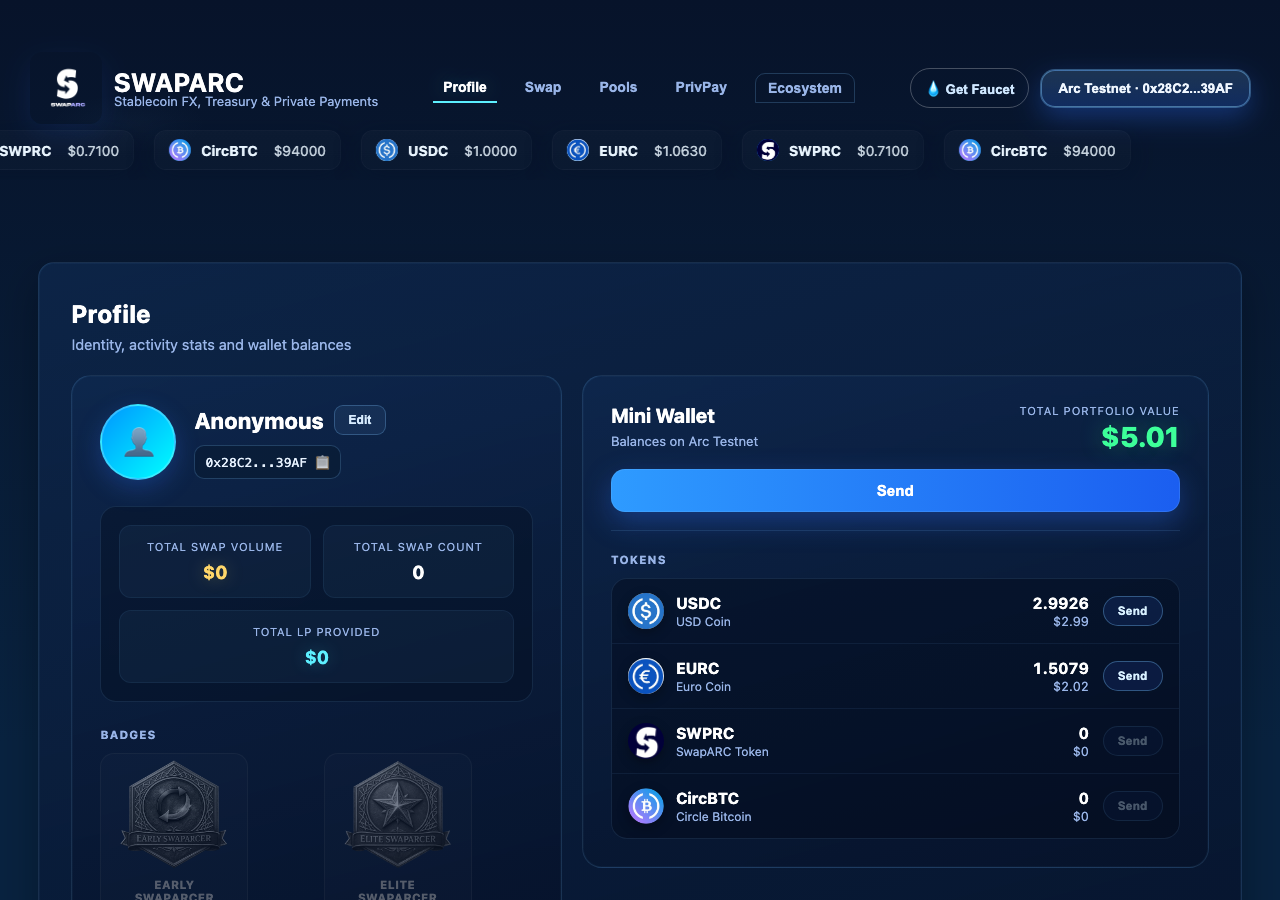The height and width of the screenshot is (900, 1280).
Task: Send USDC using its row's Send button
Action: pyautogui.click(x=1132, y=611)
